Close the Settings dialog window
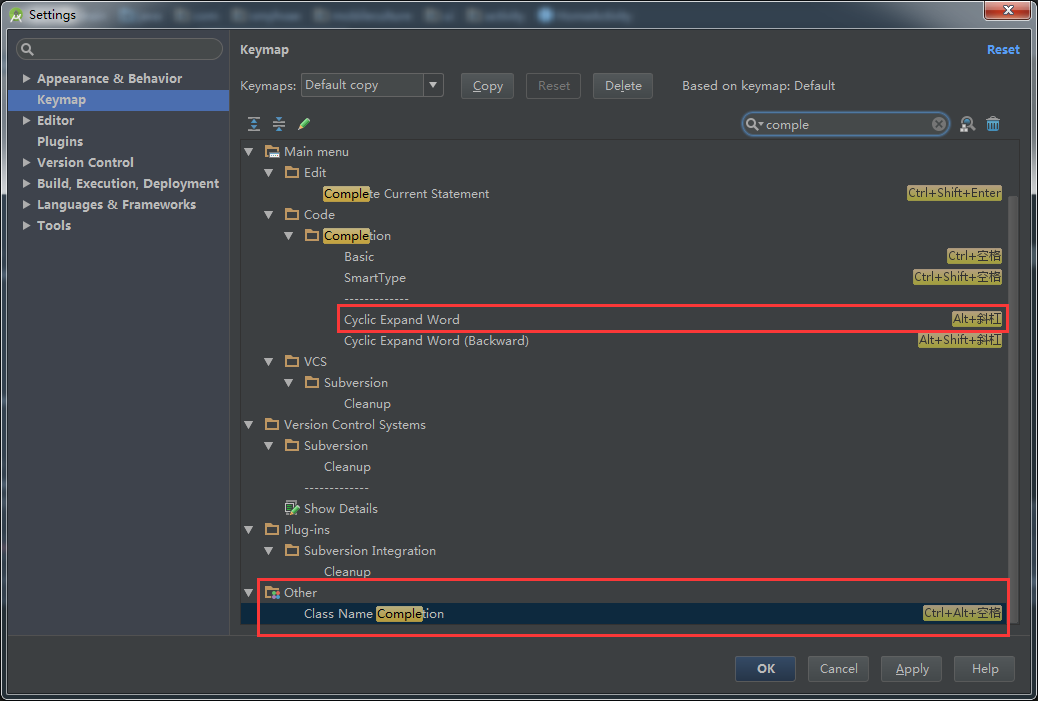This screenshot has height=701, width=1038. pos(1008,10)
